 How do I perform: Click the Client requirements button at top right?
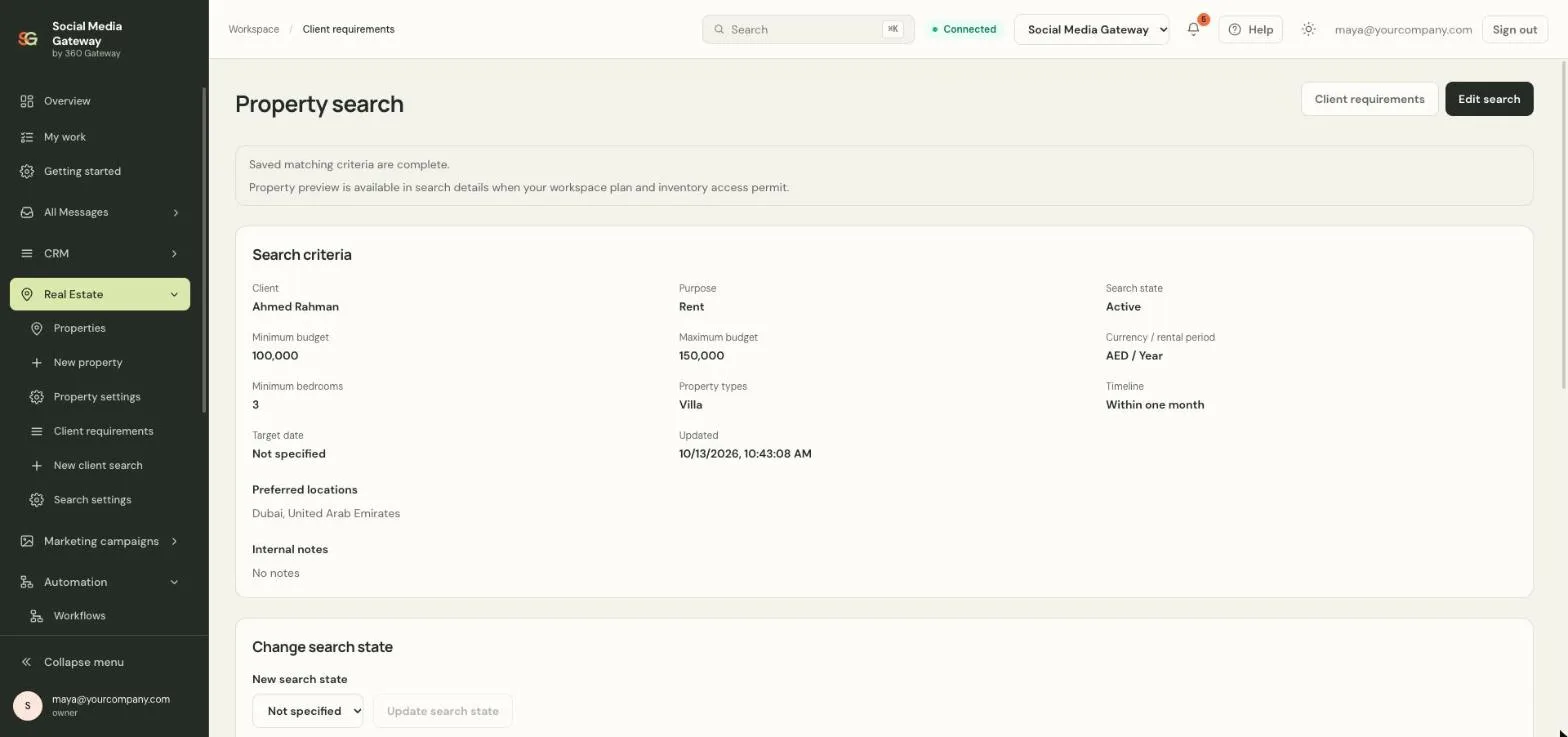(x=1369, y=99)
